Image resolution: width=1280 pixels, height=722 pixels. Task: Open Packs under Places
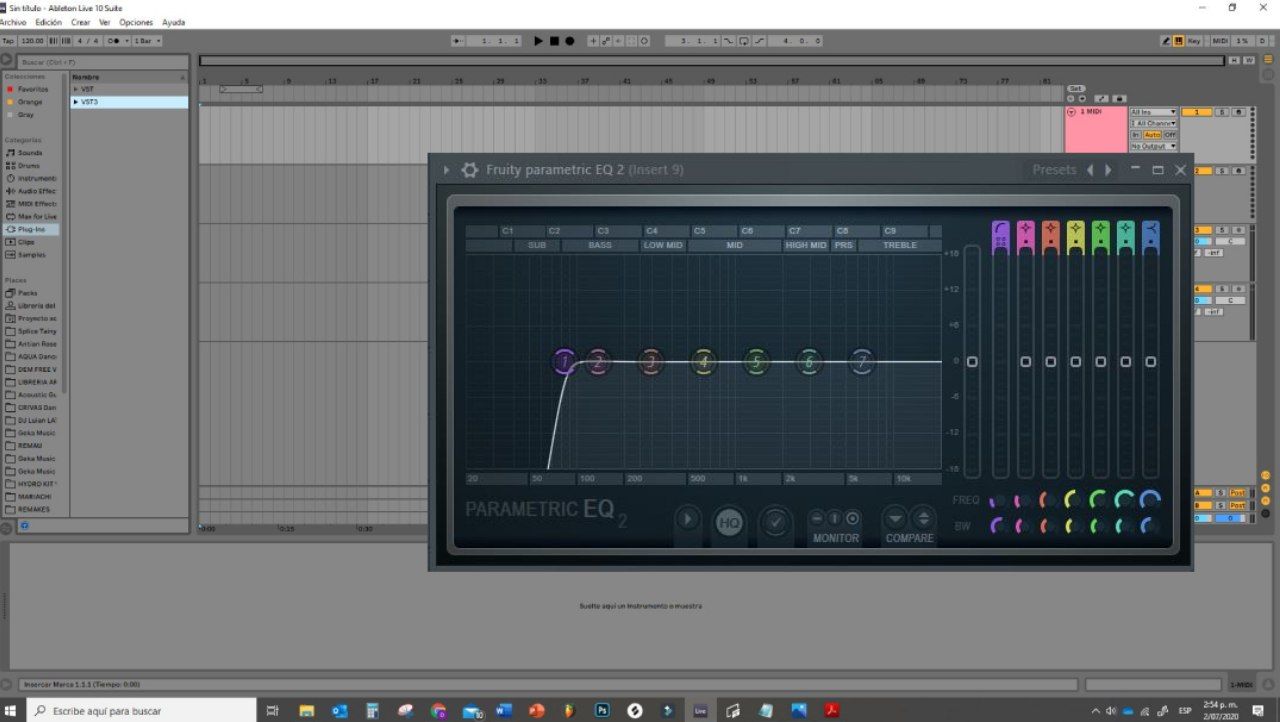(x=27, y=293)
